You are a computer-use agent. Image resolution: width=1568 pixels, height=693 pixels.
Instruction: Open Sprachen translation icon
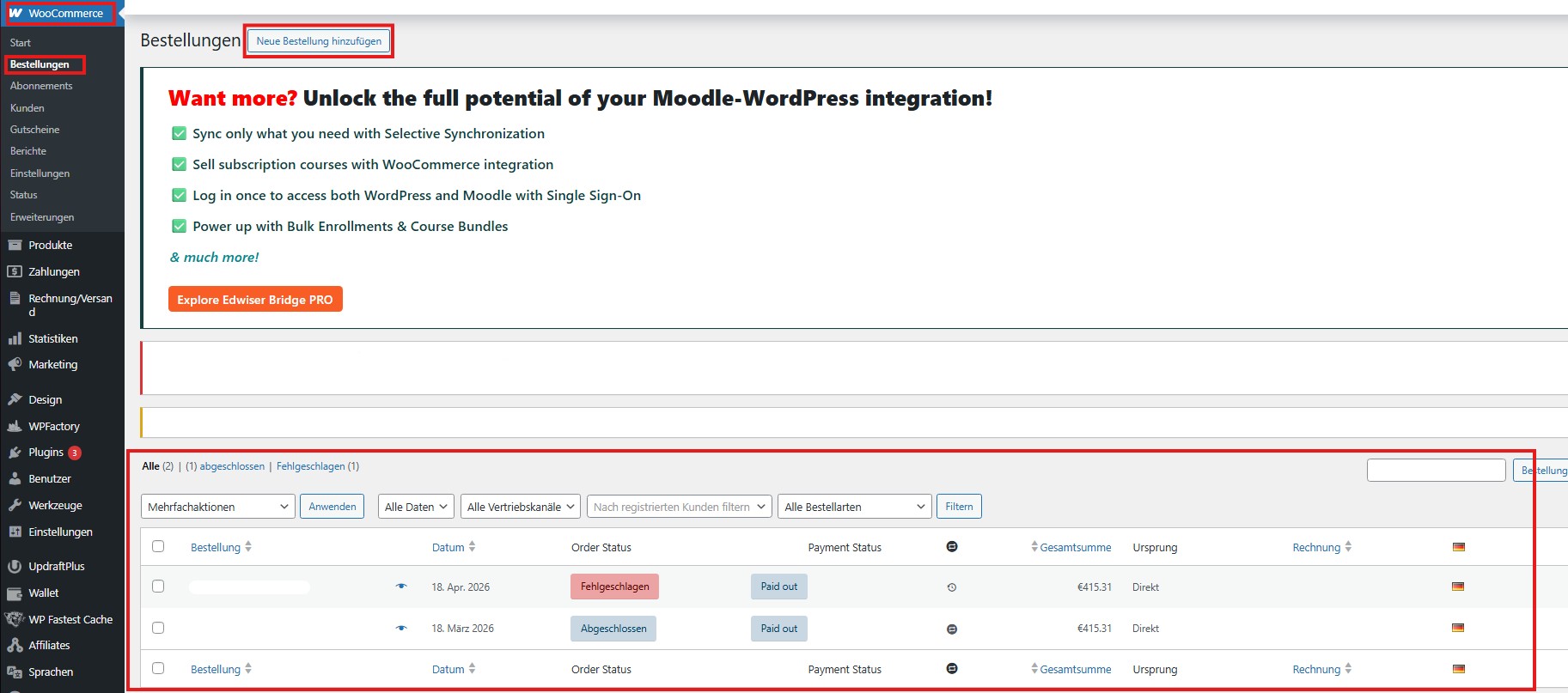(x=15, y=672)
